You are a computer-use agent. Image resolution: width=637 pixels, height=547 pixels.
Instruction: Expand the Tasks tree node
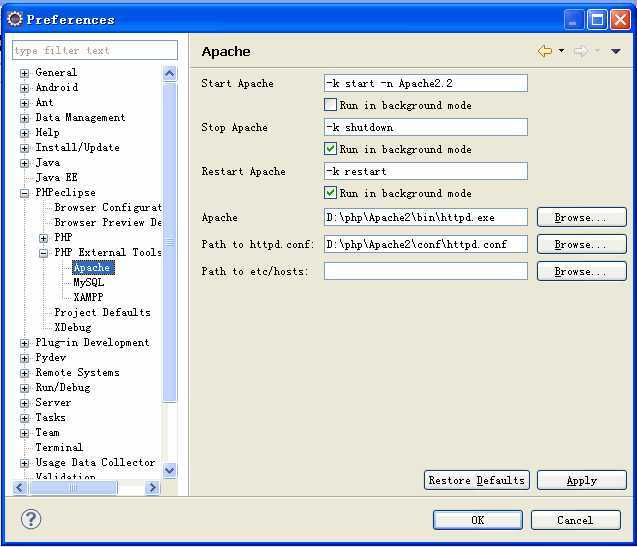[24, 419]
